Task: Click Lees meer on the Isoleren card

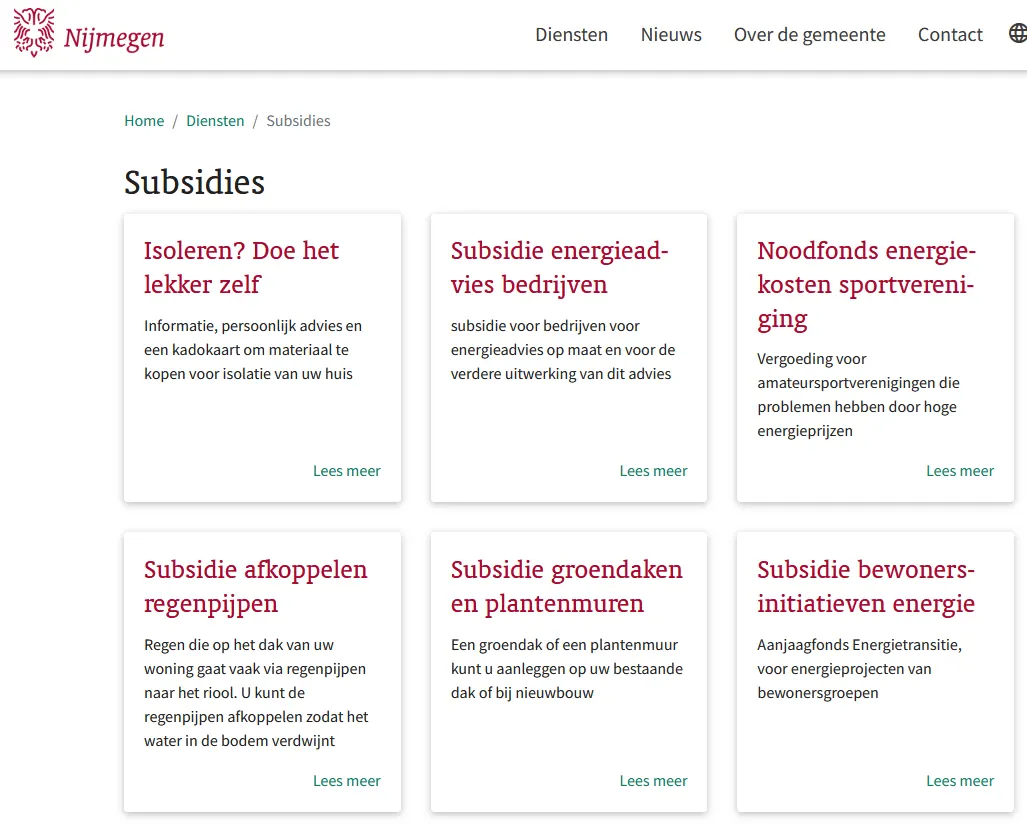Action: 346,471
